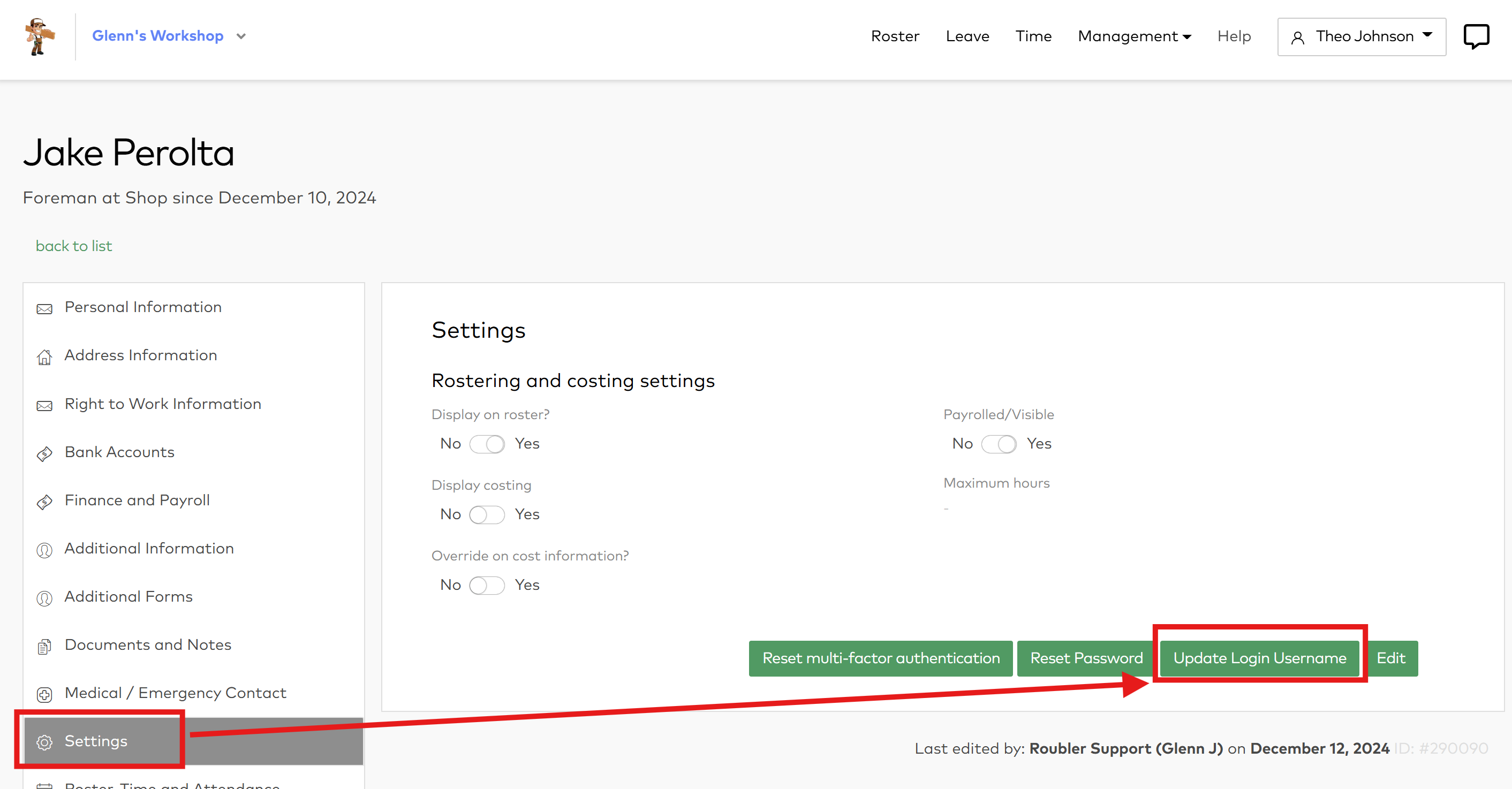
Task: Select Finance and Payroll section
Action: pyautogui.click(x=137, y=500)
